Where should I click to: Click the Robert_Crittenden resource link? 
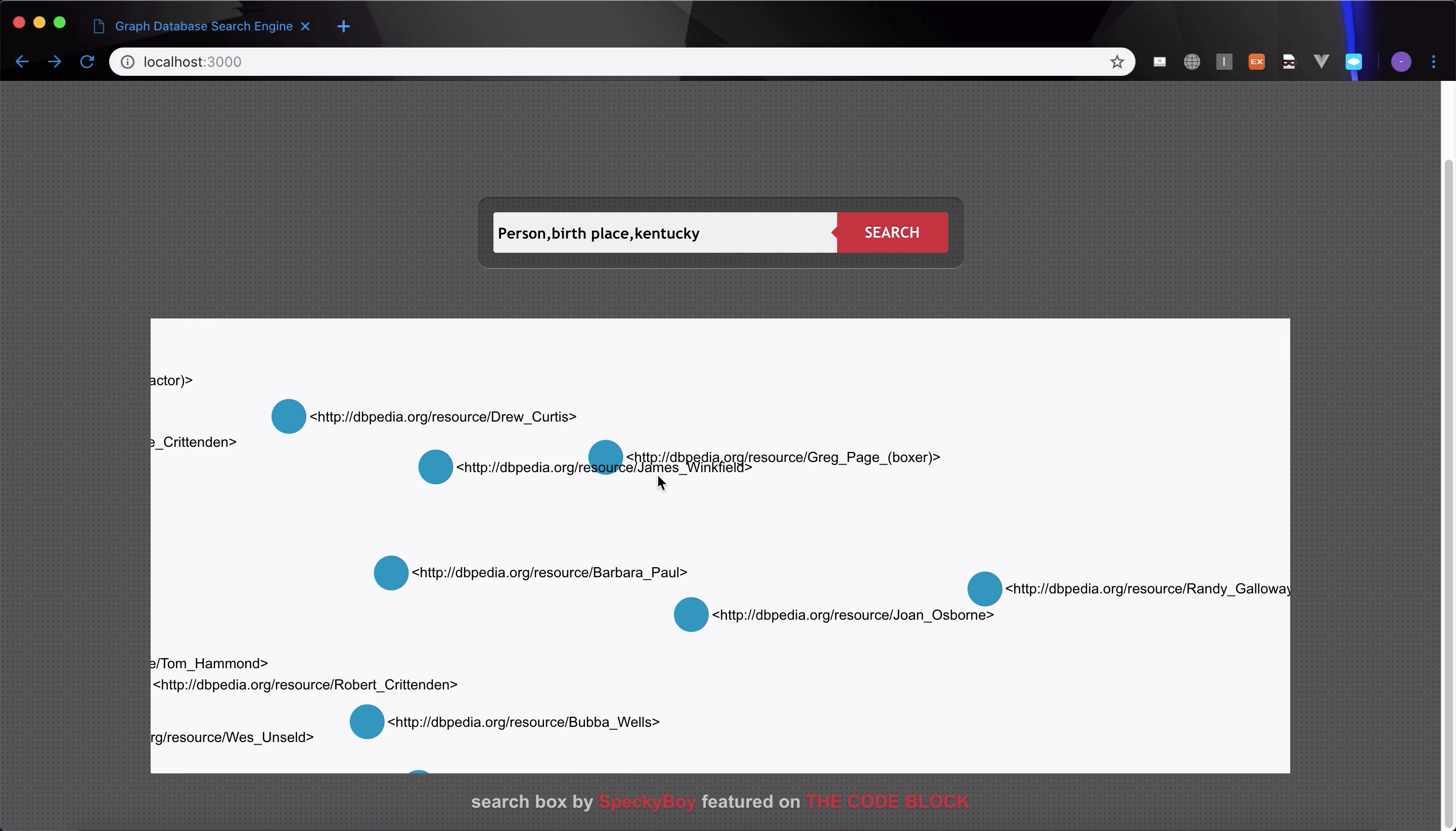305,684
